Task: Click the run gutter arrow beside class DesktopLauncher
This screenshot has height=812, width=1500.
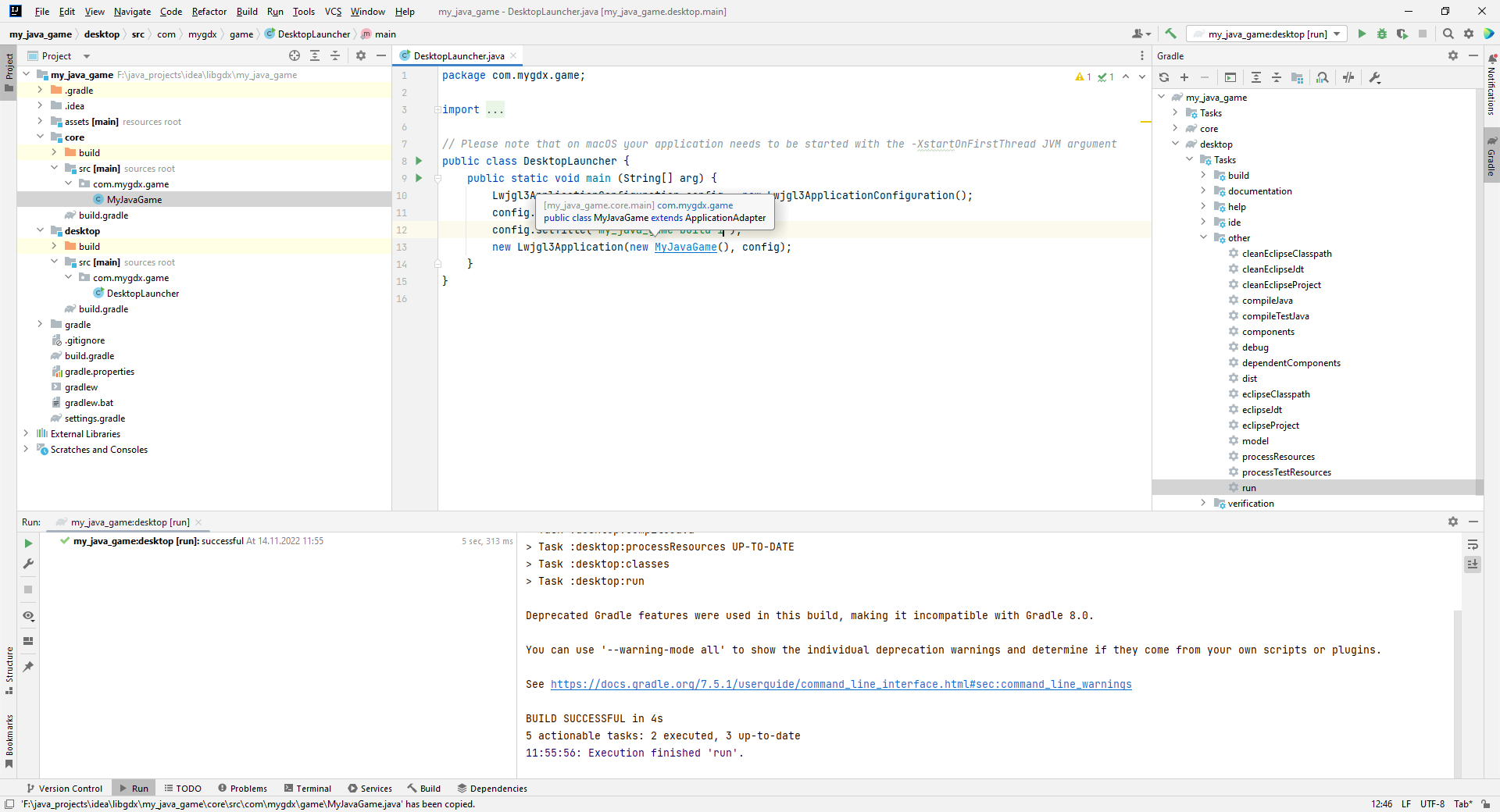Action: pyautogui.click(x=419, y=161)
